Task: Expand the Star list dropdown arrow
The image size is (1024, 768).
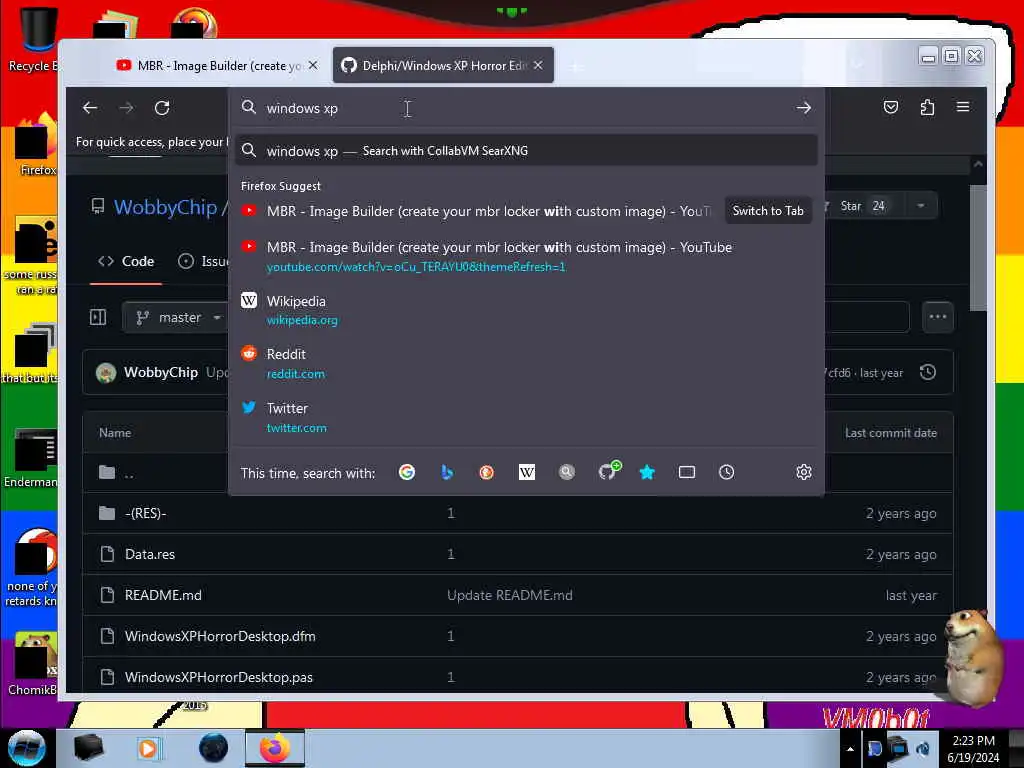Action: [x=921, y=206]
